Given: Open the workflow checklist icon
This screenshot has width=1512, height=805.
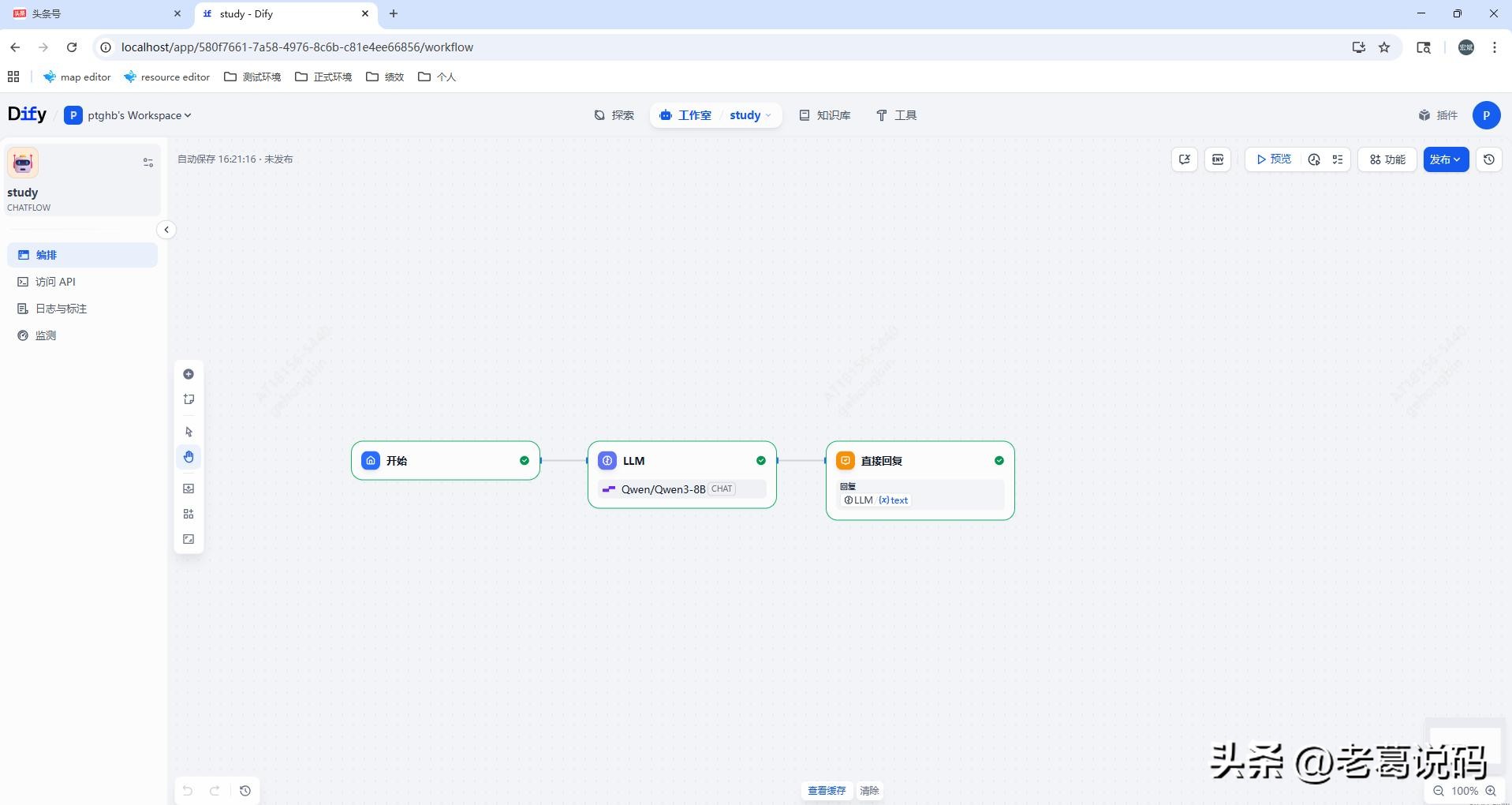Looking at the screenshot, I should [1338, 159].
